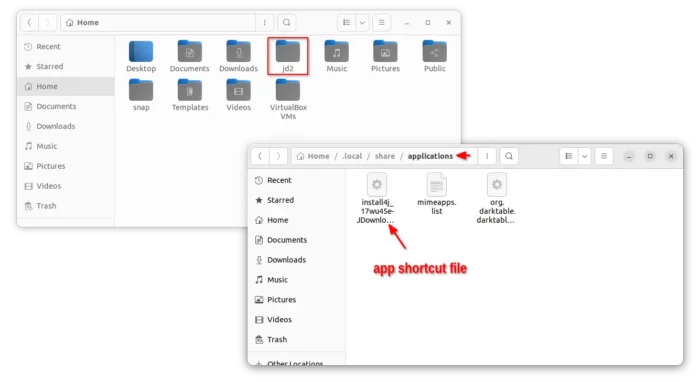Viewport: 700px width, 382px height.
Task: Open the Documents folder icon in Home grid
Action: [190, 51]
